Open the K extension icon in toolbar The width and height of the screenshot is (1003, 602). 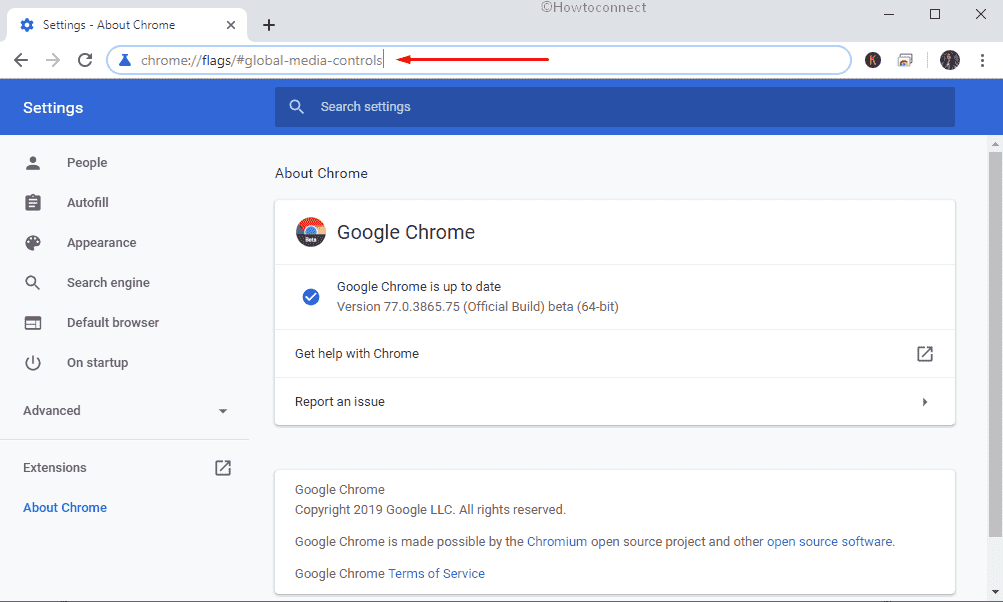pyautogui.click(x=873, y=60)
